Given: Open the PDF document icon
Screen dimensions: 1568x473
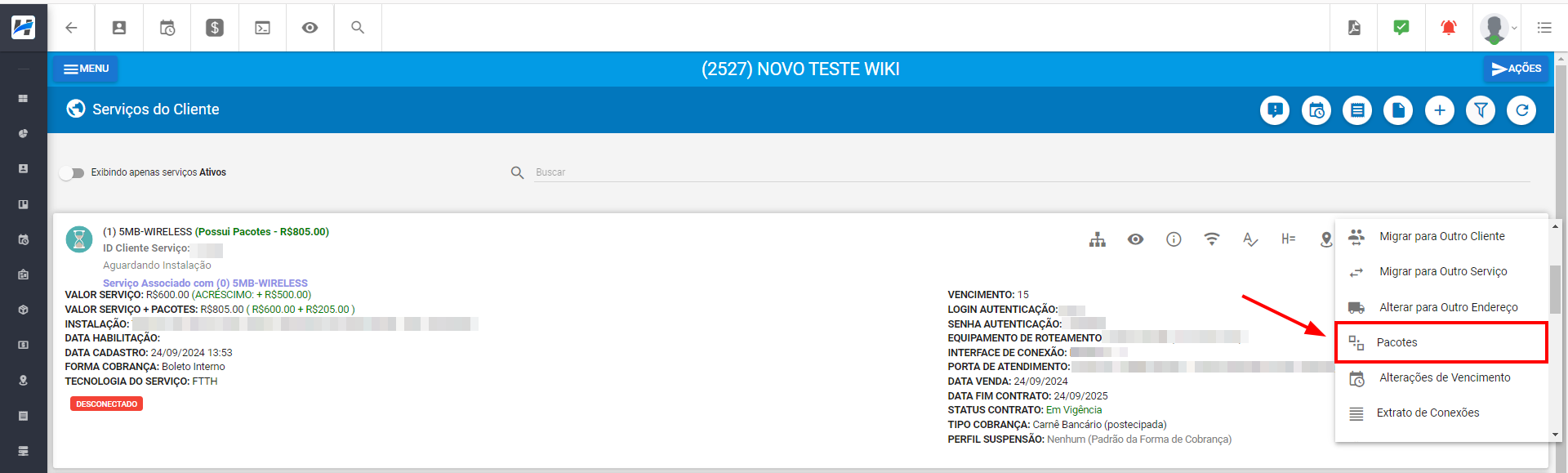Looking at the screenshot, I should 1354,28.
